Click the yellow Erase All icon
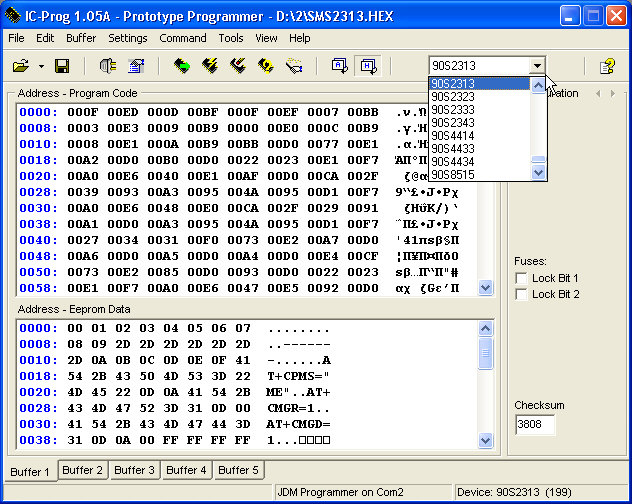This screenshot has height=504, width=632. [x=266, y=66]
